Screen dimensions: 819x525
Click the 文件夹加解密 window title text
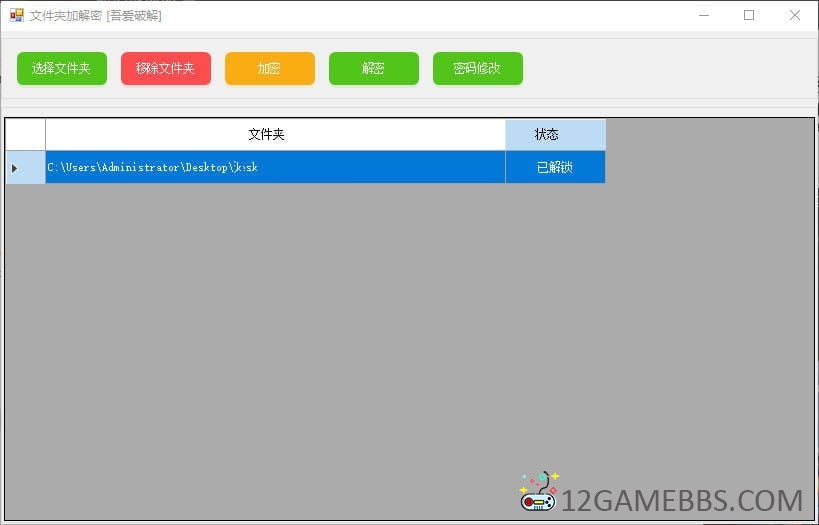pos(96,15)
